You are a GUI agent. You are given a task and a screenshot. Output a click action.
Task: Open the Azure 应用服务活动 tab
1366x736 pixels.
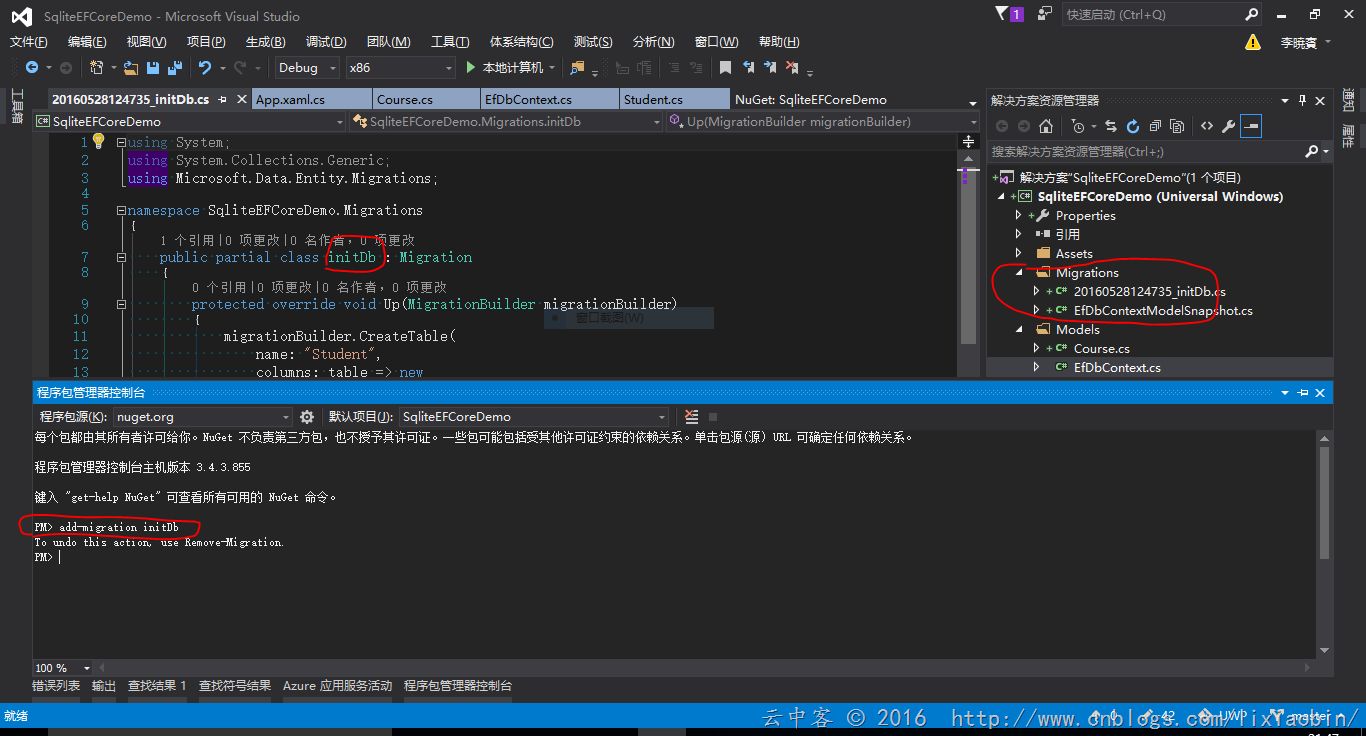(x=337, y=686)
